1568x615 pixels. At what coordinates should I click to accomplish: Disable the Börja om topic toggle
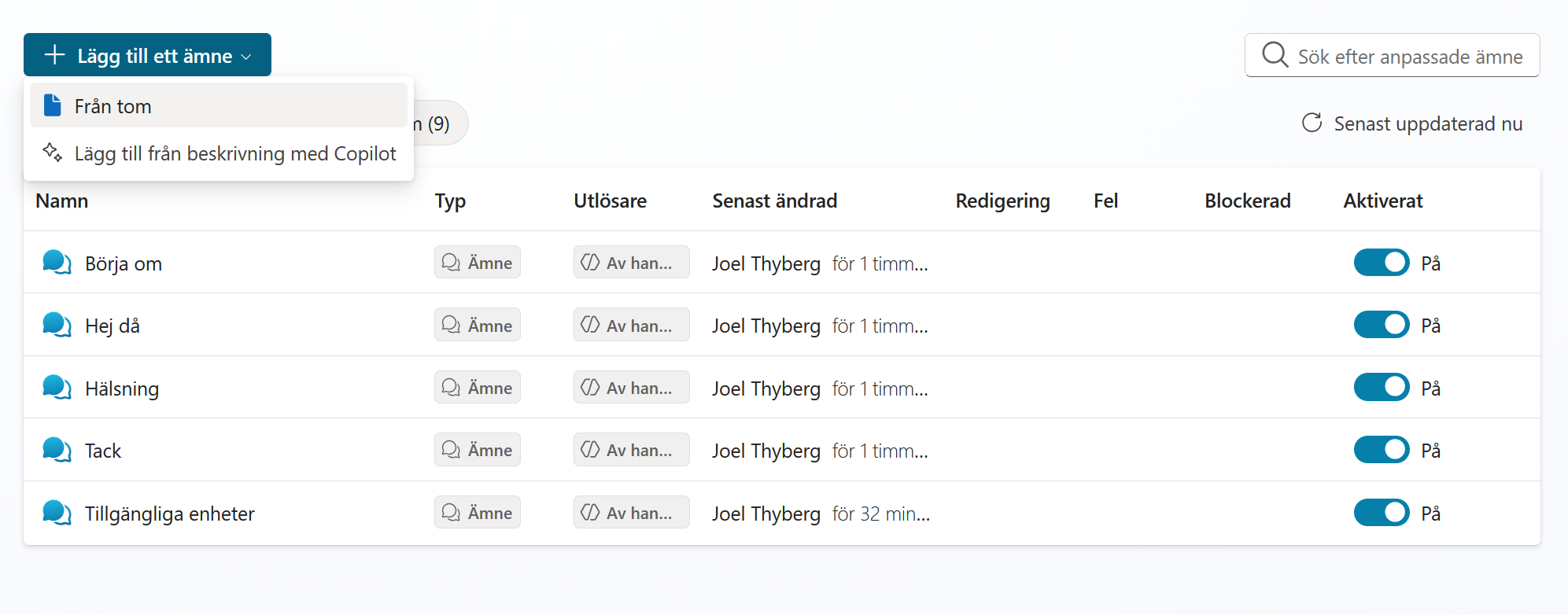pos(1382,263)
